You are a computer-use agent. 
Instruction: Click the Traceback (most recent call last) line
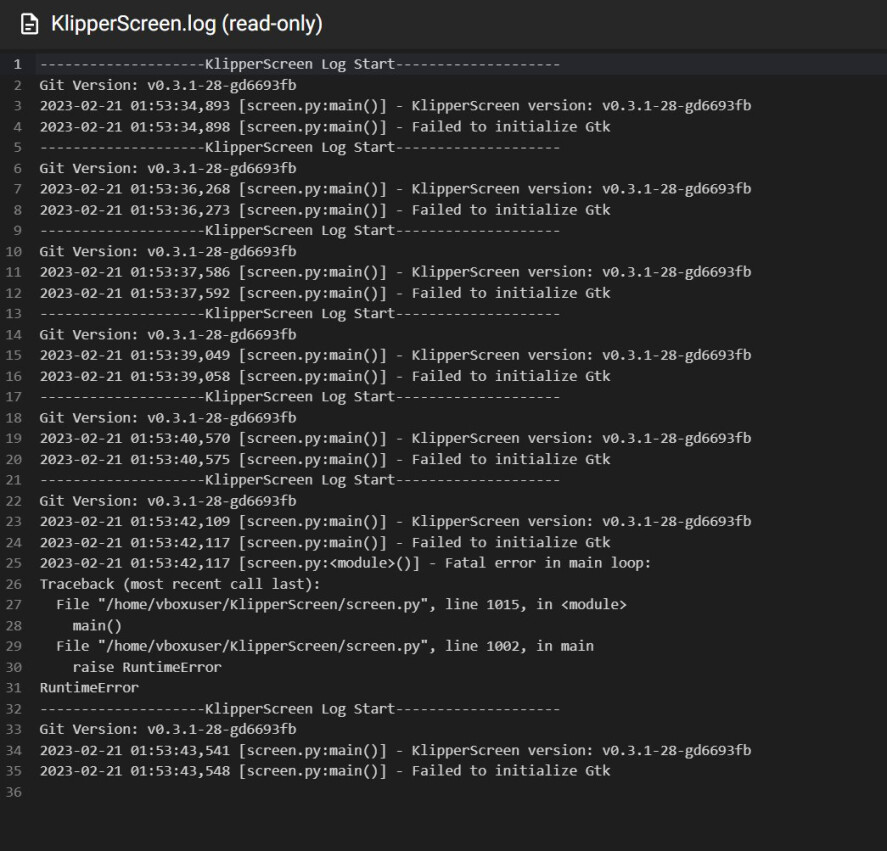point(180,584)
